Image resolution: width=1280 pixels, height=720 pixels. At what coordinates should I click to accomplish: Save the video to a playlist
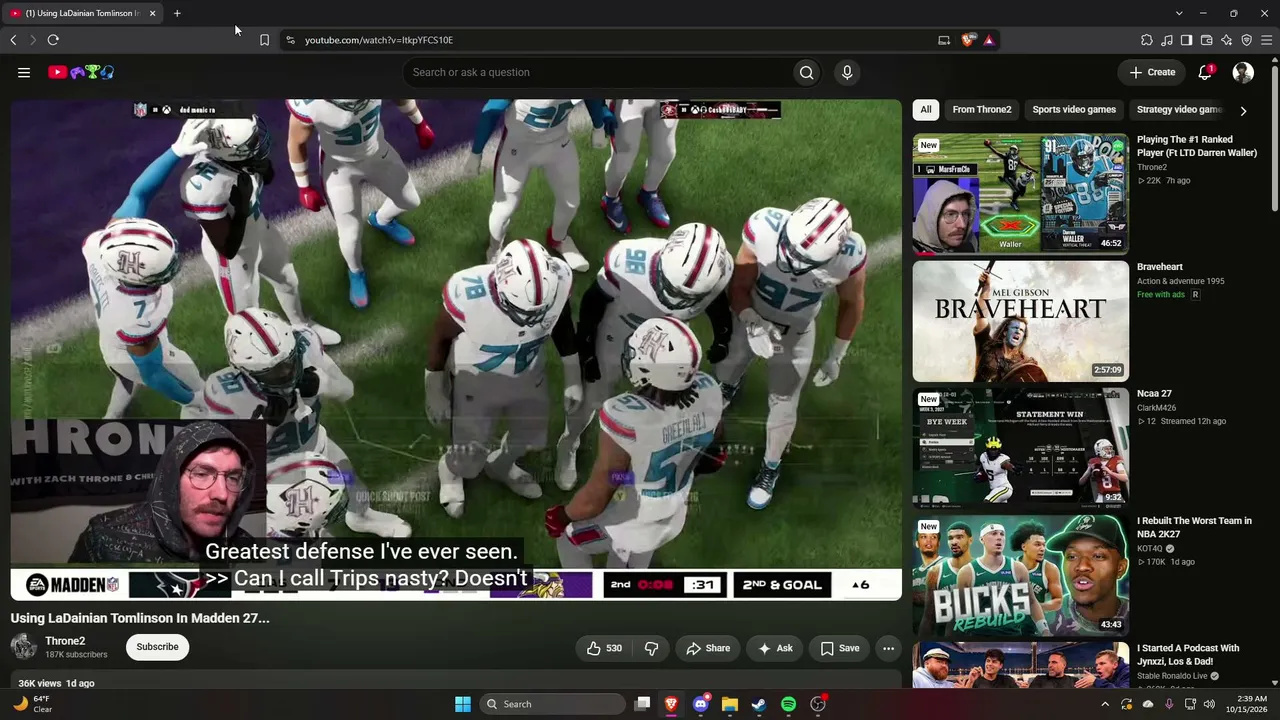click(840, 648)
